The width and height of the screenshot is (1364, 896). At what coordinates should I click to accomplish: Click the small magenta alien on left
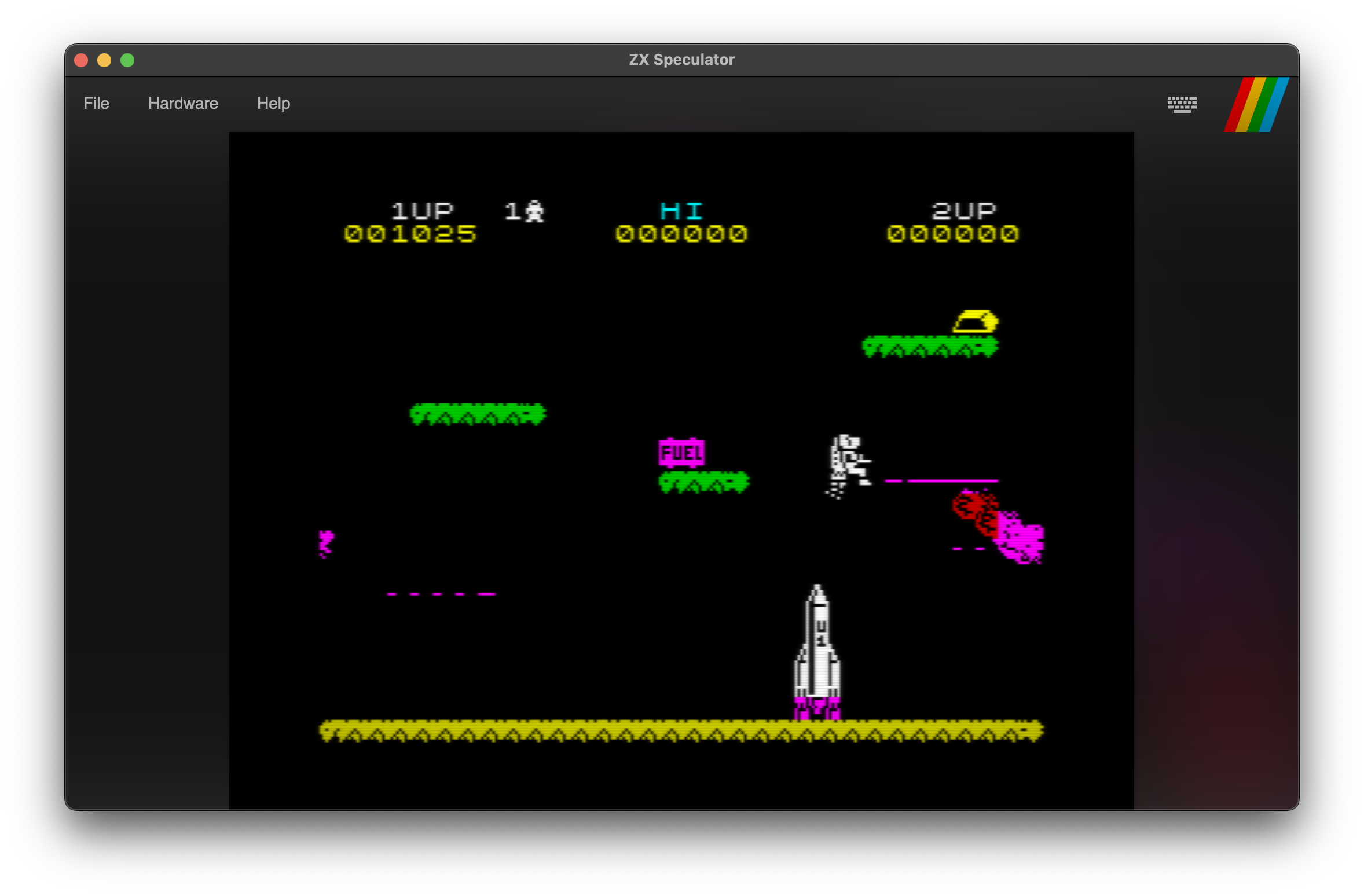click(326, 544)
